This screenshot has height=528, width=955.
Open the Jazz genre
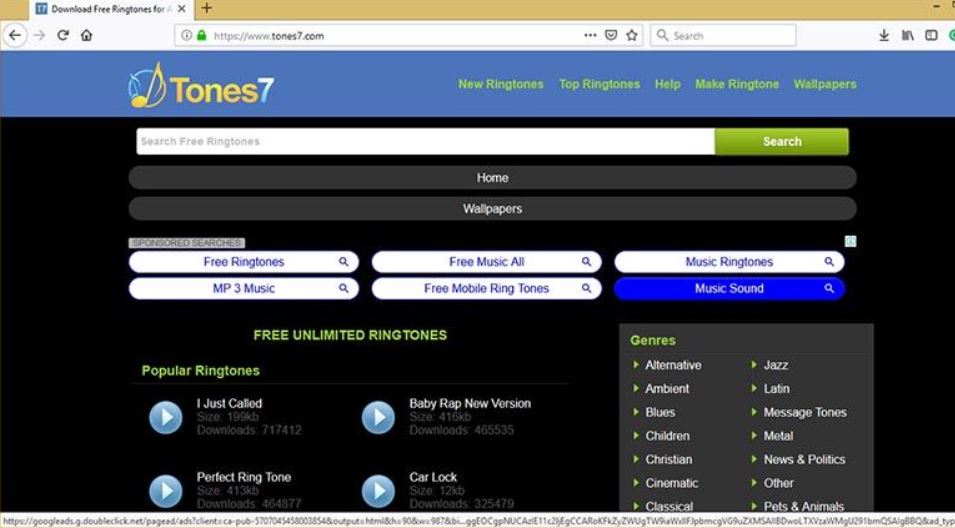tap(776, 365)
